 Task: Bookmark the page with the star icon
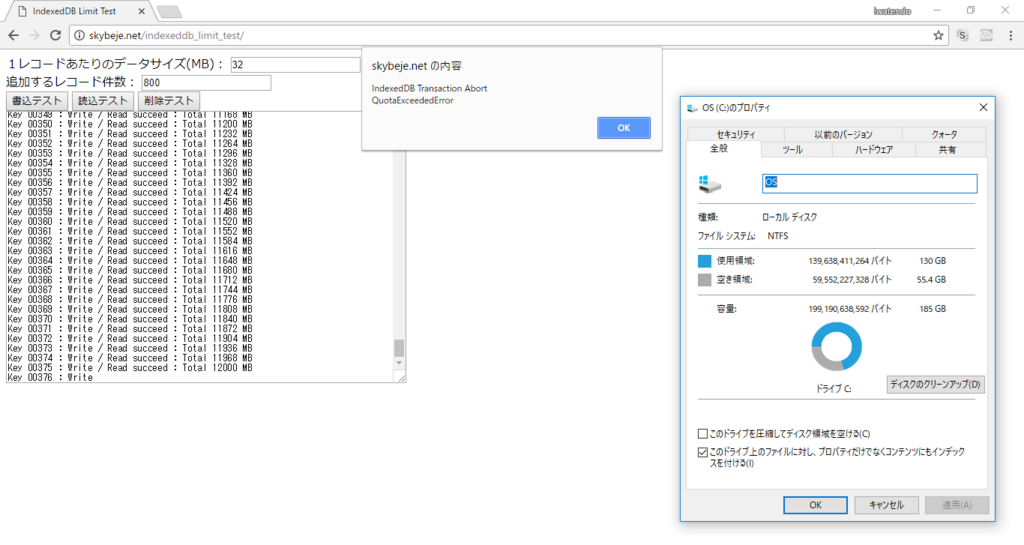(x=938, y=35)
